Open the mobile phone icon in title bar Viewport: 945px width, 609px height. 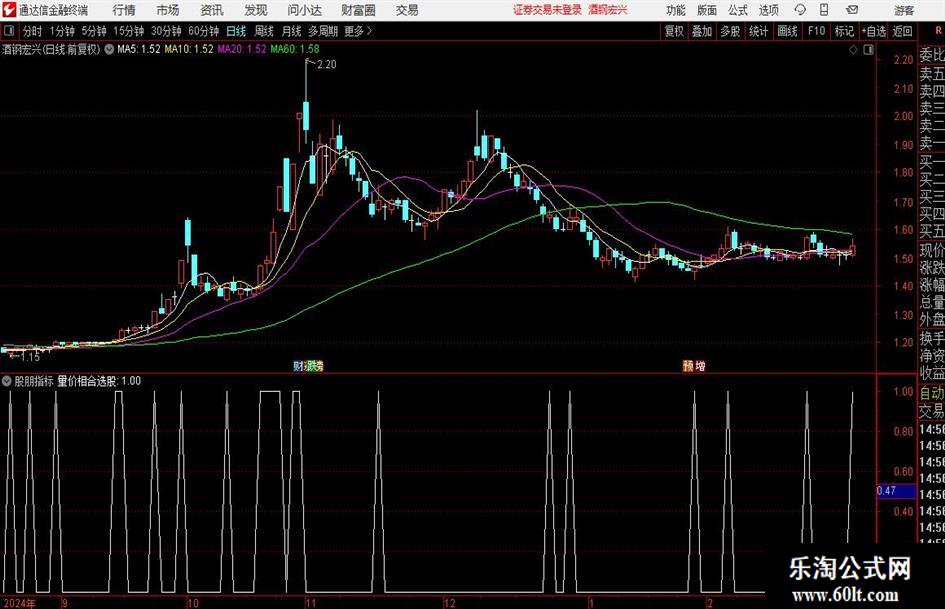[824, 10]
